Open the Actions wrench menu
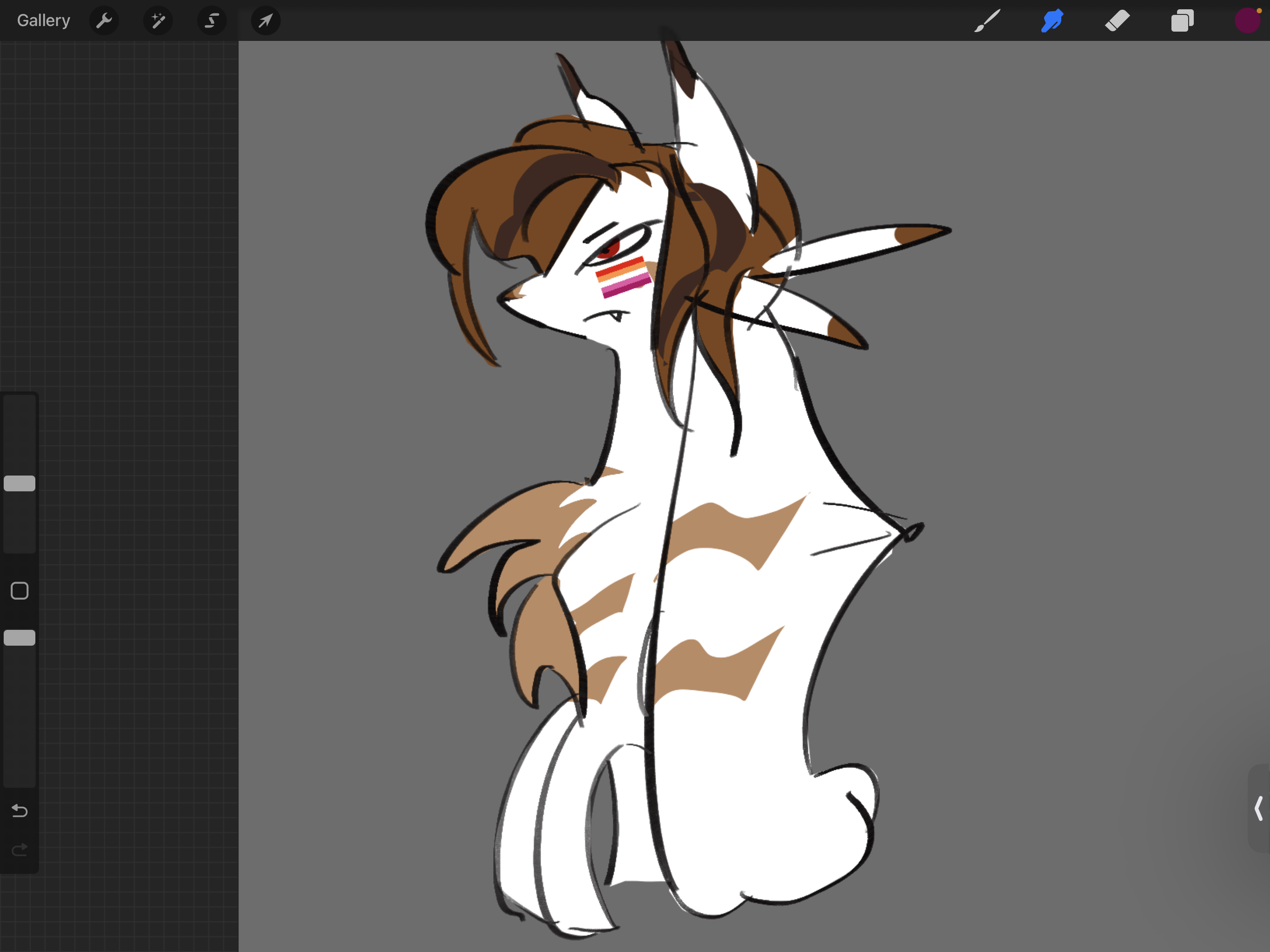 tap(104, 21)
